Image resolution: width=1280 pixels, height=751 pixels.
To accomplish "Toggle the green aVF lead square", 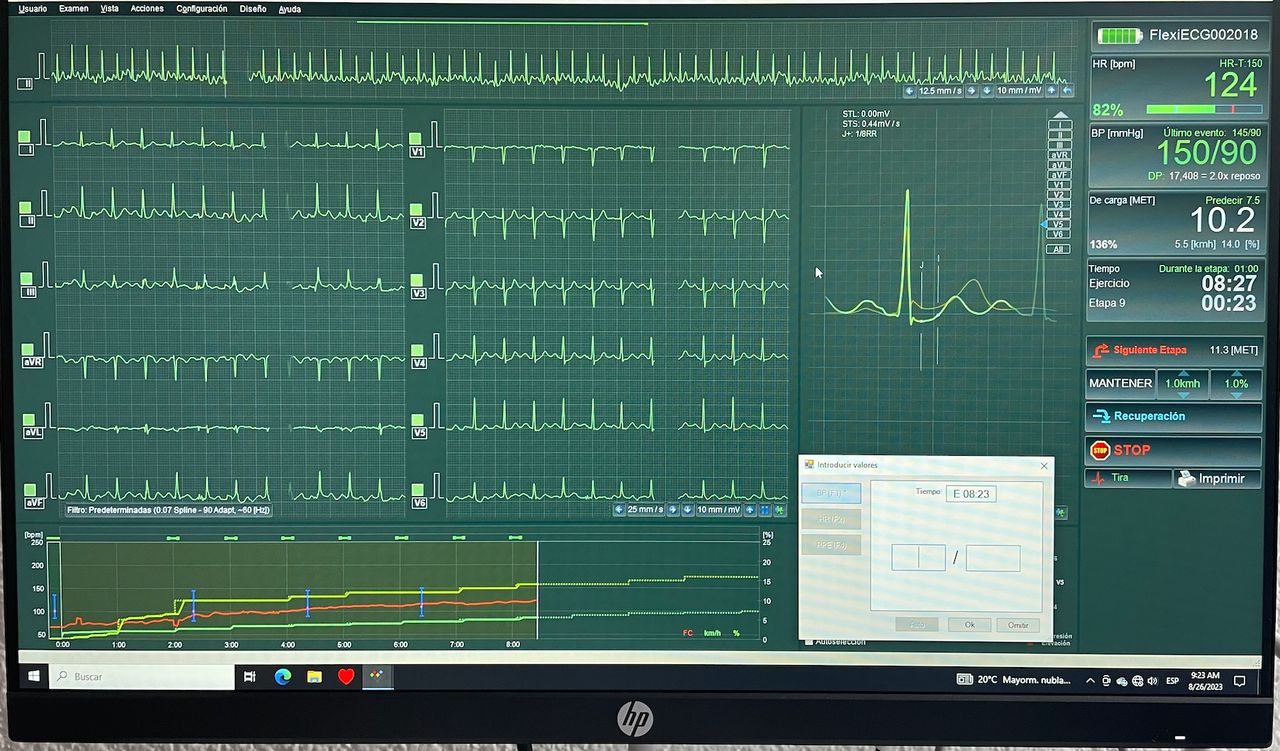I will (x=26, y=488).
